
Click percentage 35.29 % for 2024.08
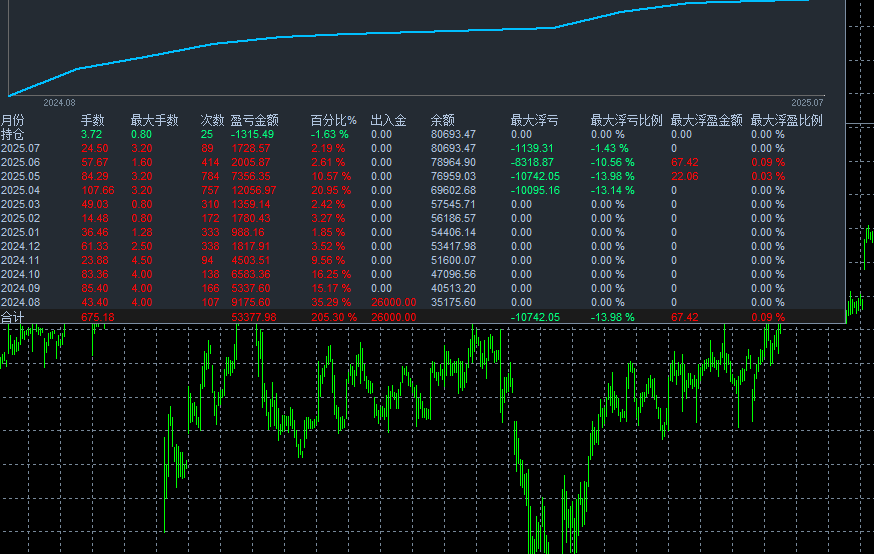(331, 302)
